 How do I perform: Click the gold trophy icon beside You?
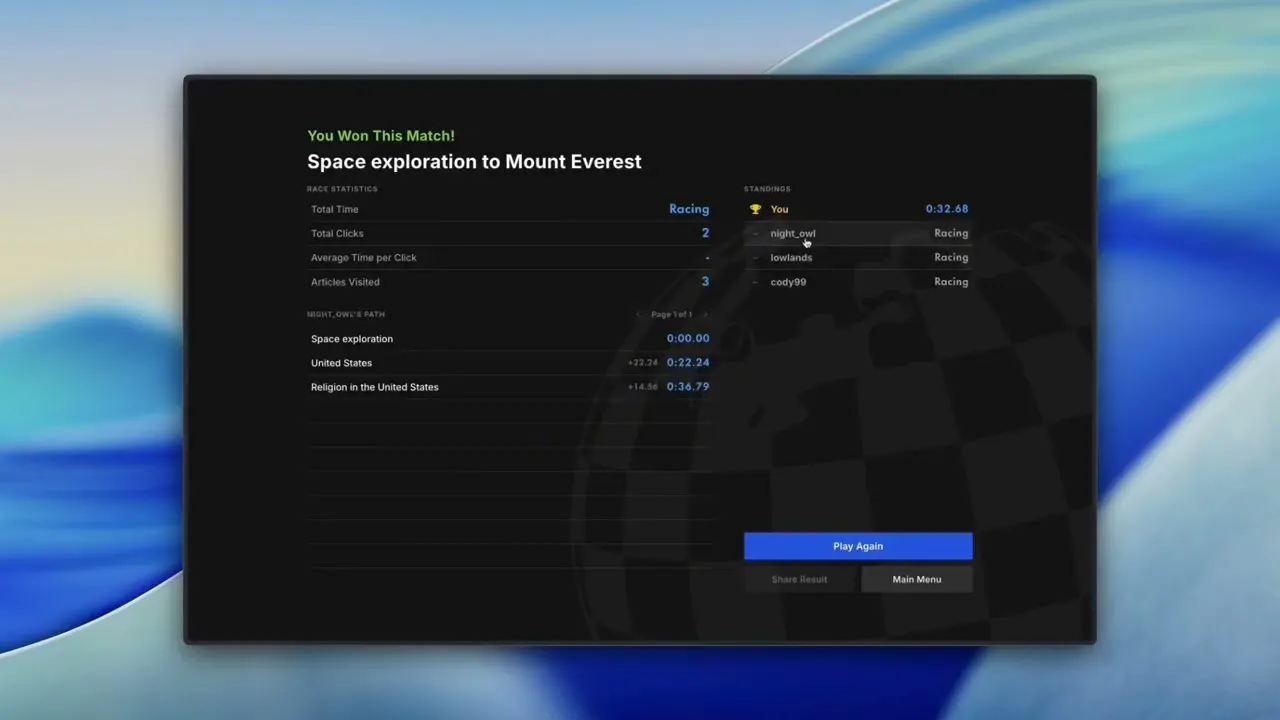coord(755,209)
